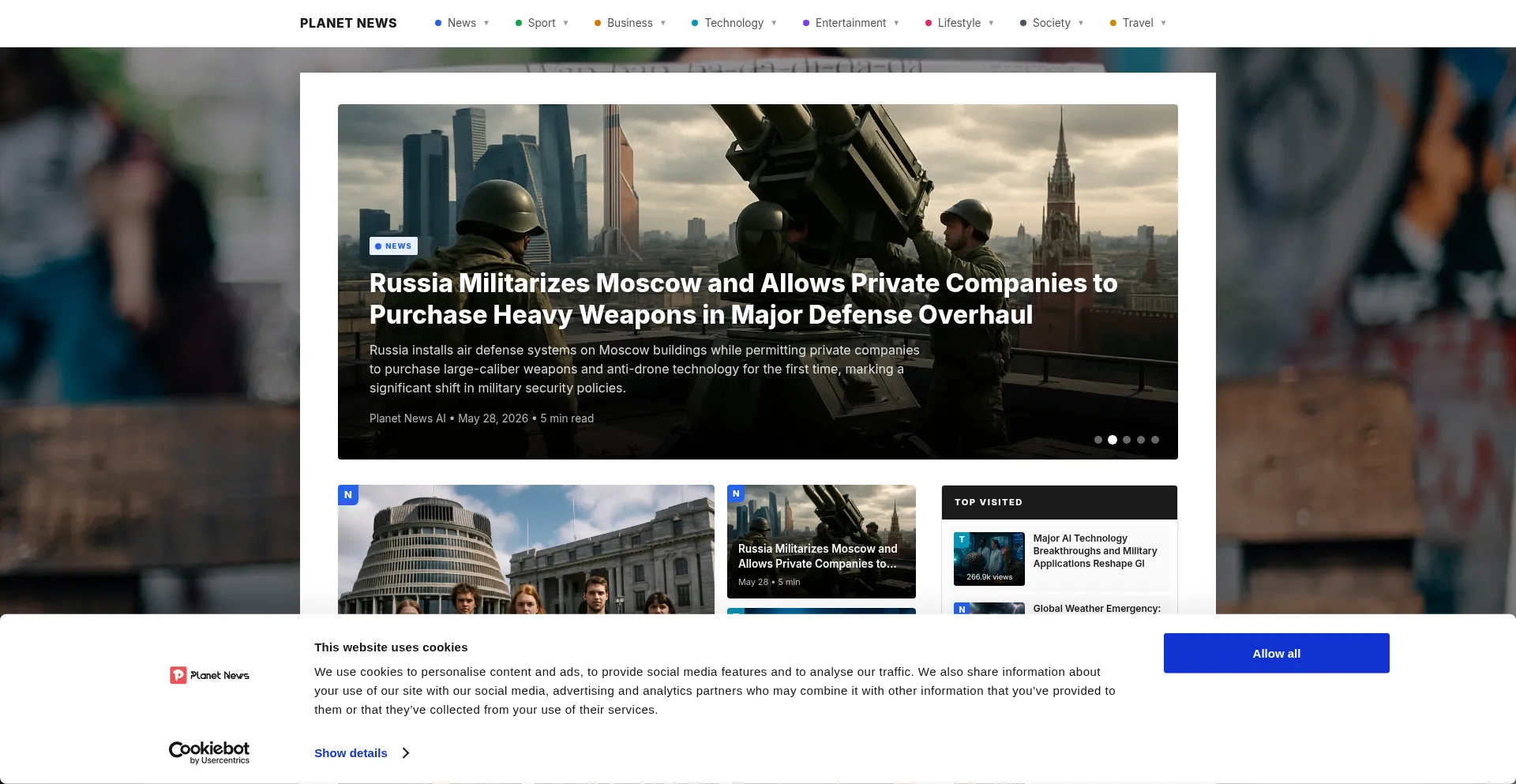The height and width of the screenshot is (784, 1516).
Task: Select the first carousel slide dot
Action: click(1098, 440)
